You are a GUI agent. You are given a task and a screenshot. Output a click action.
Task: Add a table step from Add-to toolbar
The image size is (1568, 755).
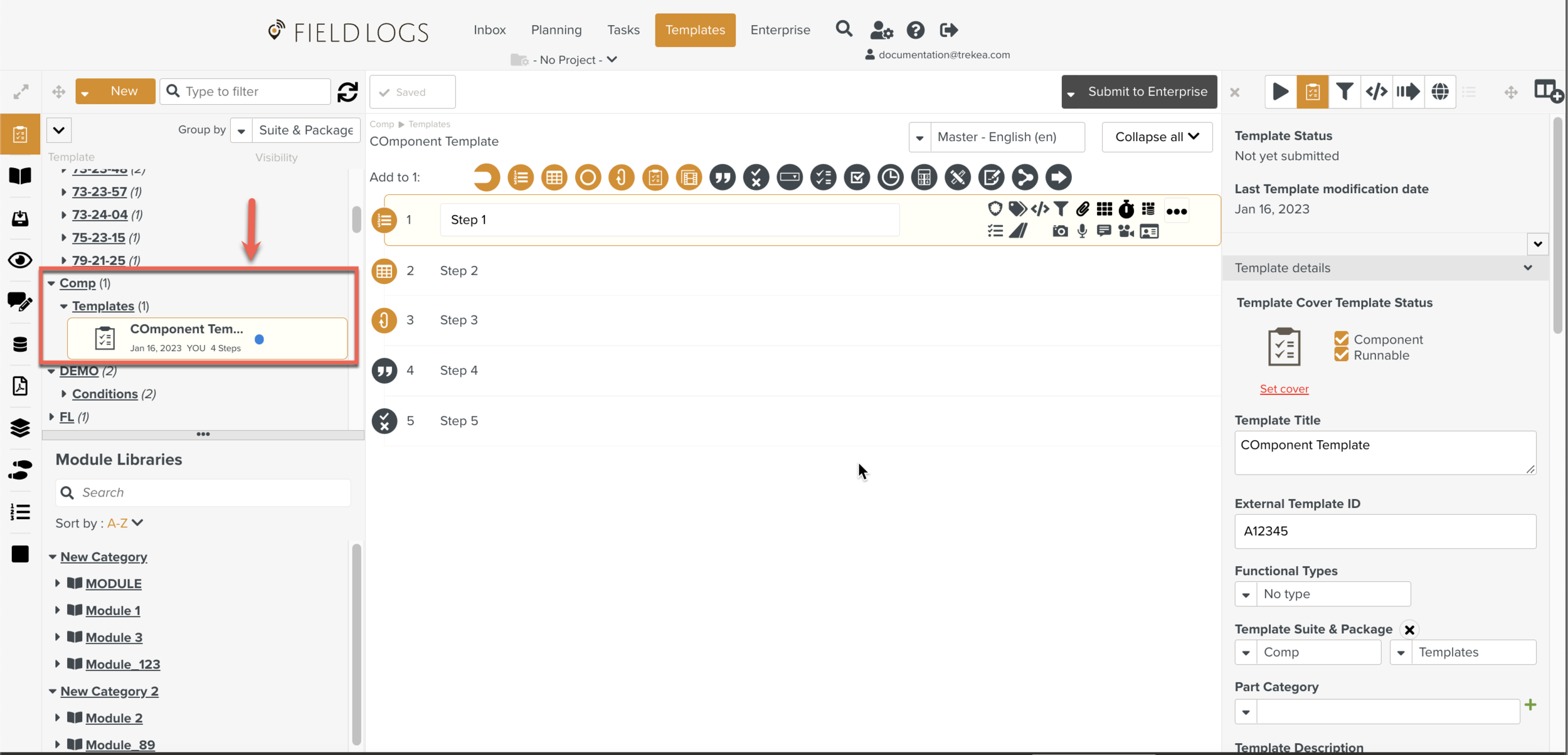tap(554, 177)
